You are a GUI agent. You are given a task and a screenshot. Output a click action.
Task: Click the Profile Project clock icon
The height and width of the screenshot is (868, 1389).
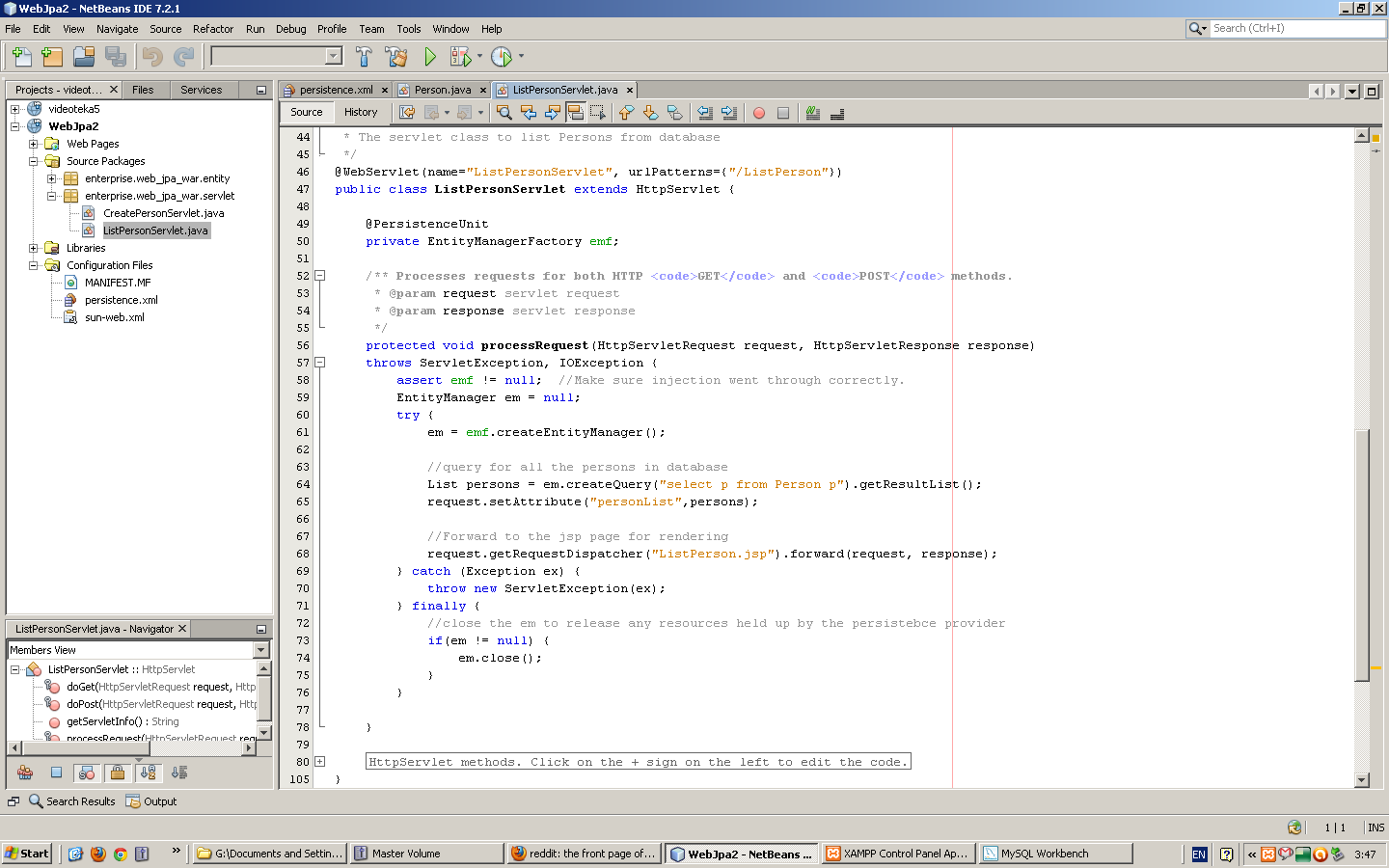[x=502, y=57]
